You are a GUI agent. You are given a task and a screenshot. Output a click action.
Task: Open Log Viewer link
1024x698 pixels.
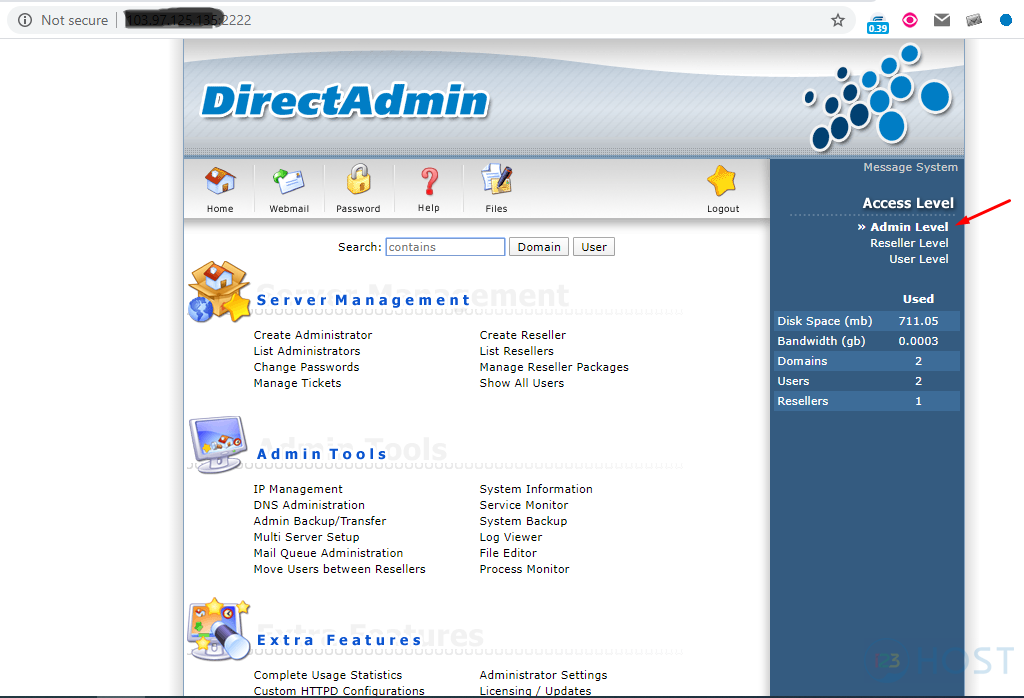(511, 537)
